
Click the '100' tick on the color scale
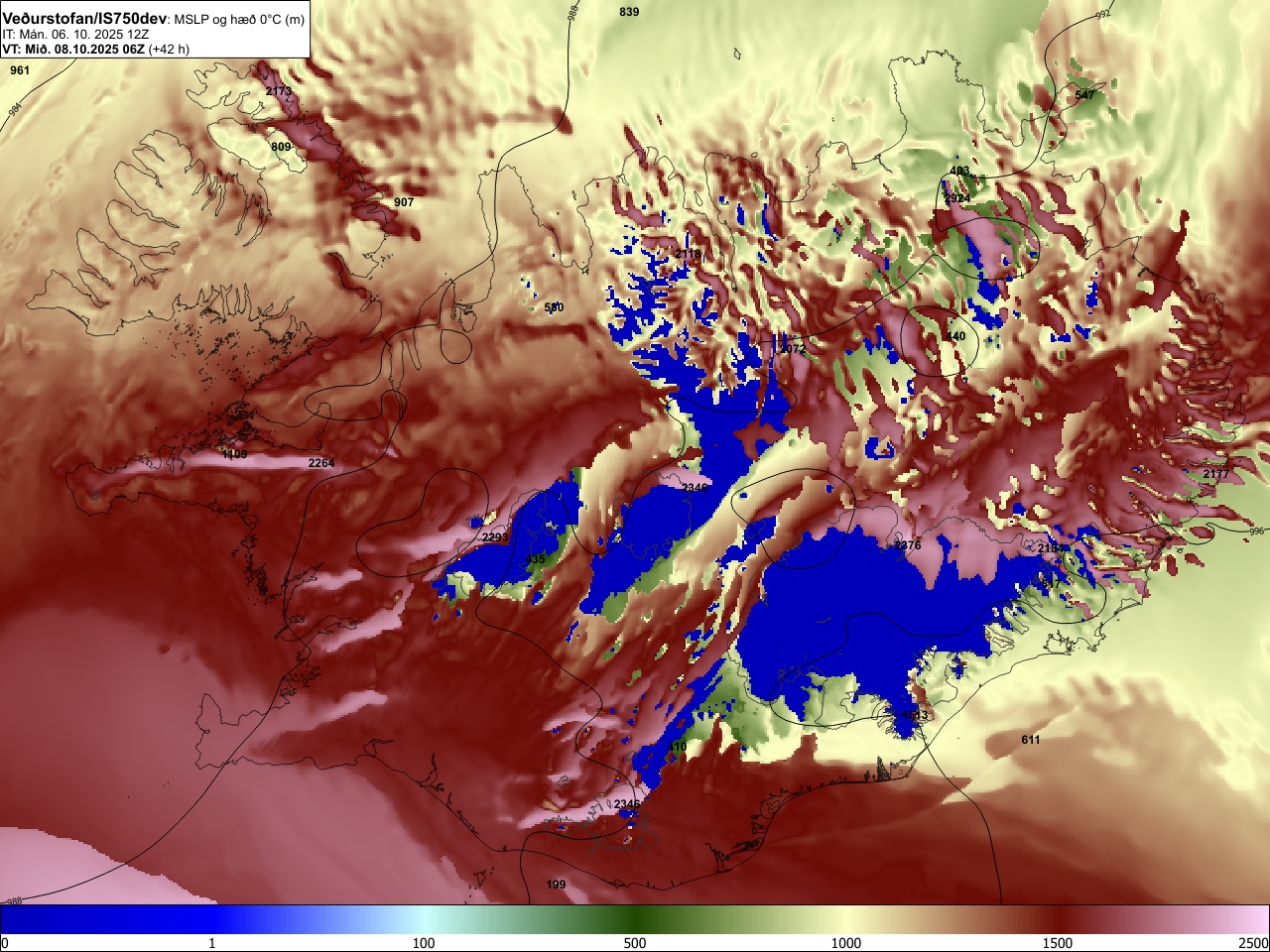[x=424, y=943]
